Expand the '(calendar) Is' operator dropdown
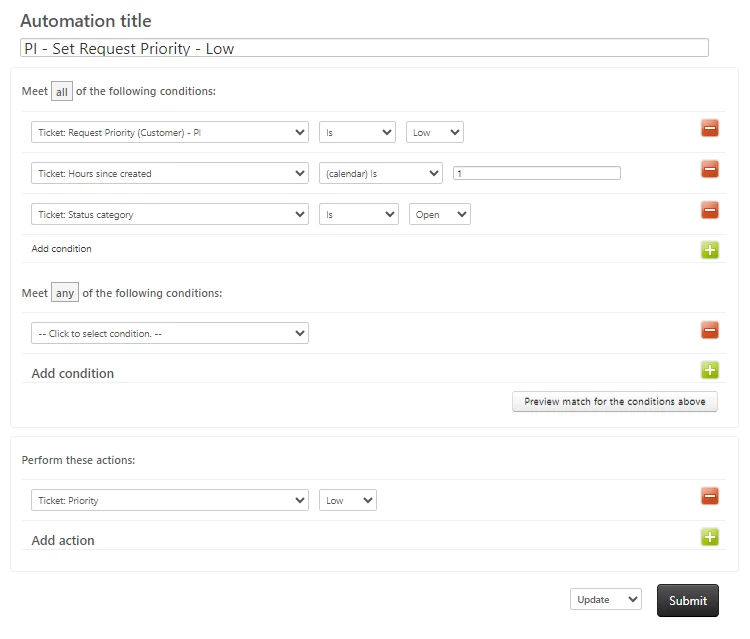The width and height of the screenshot is (750, 639). [x=381, y=173]
